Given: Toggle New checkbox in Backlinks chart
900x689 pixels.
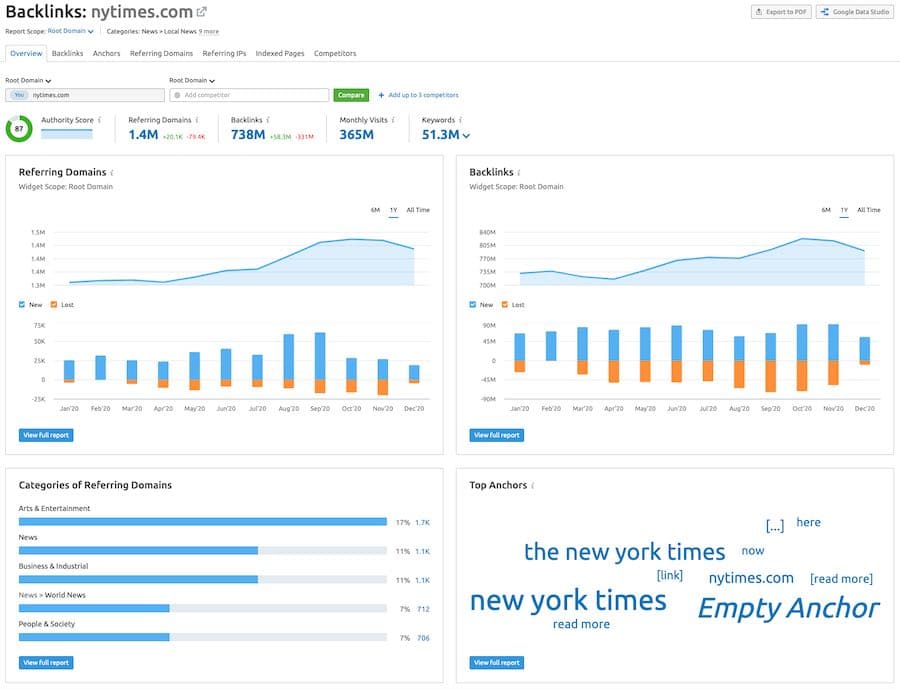Looking at the screenshot, I should pos(472,305).
